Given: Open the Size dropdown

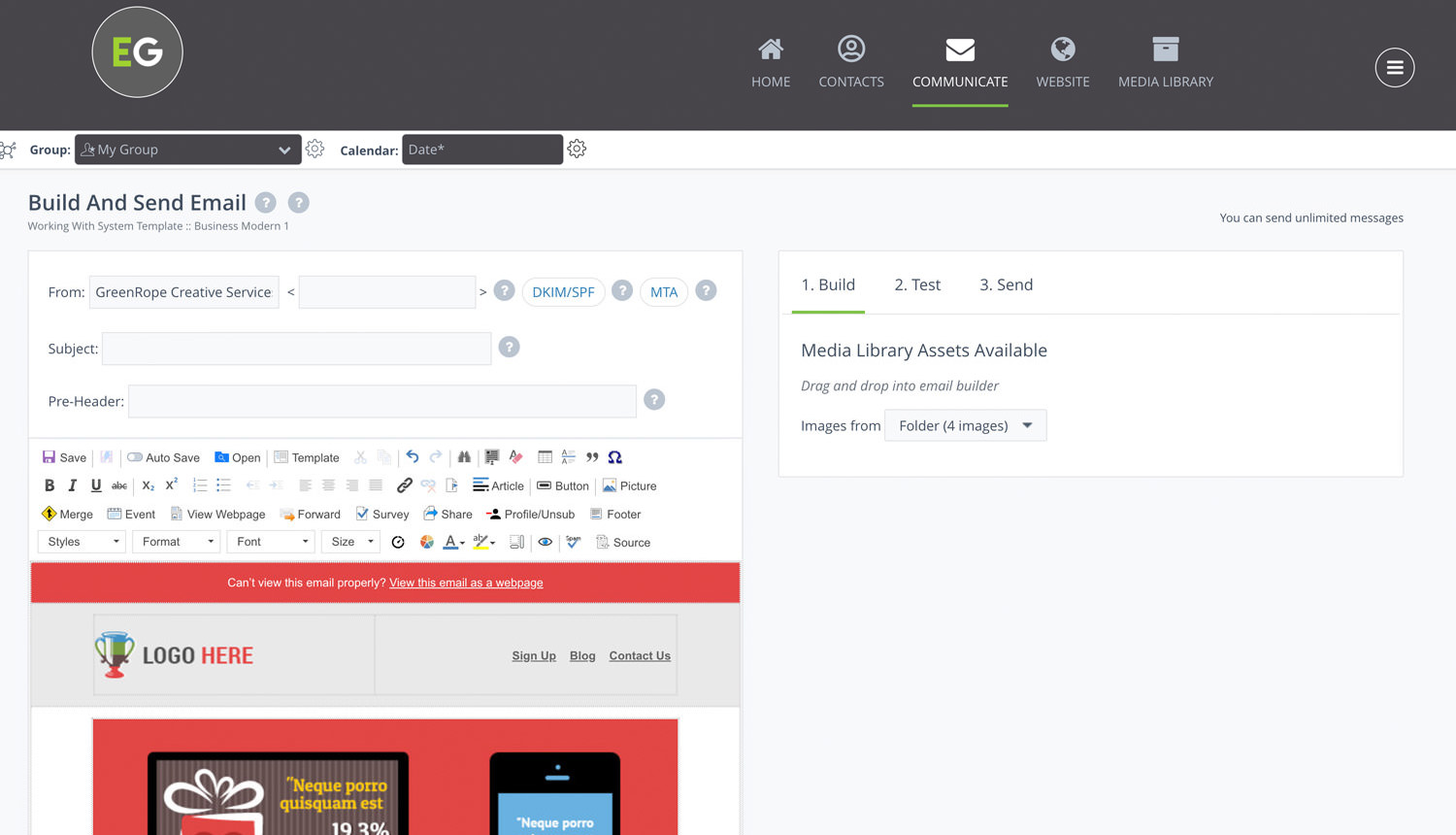Looking at the screenshot, I should click(350, 542).
